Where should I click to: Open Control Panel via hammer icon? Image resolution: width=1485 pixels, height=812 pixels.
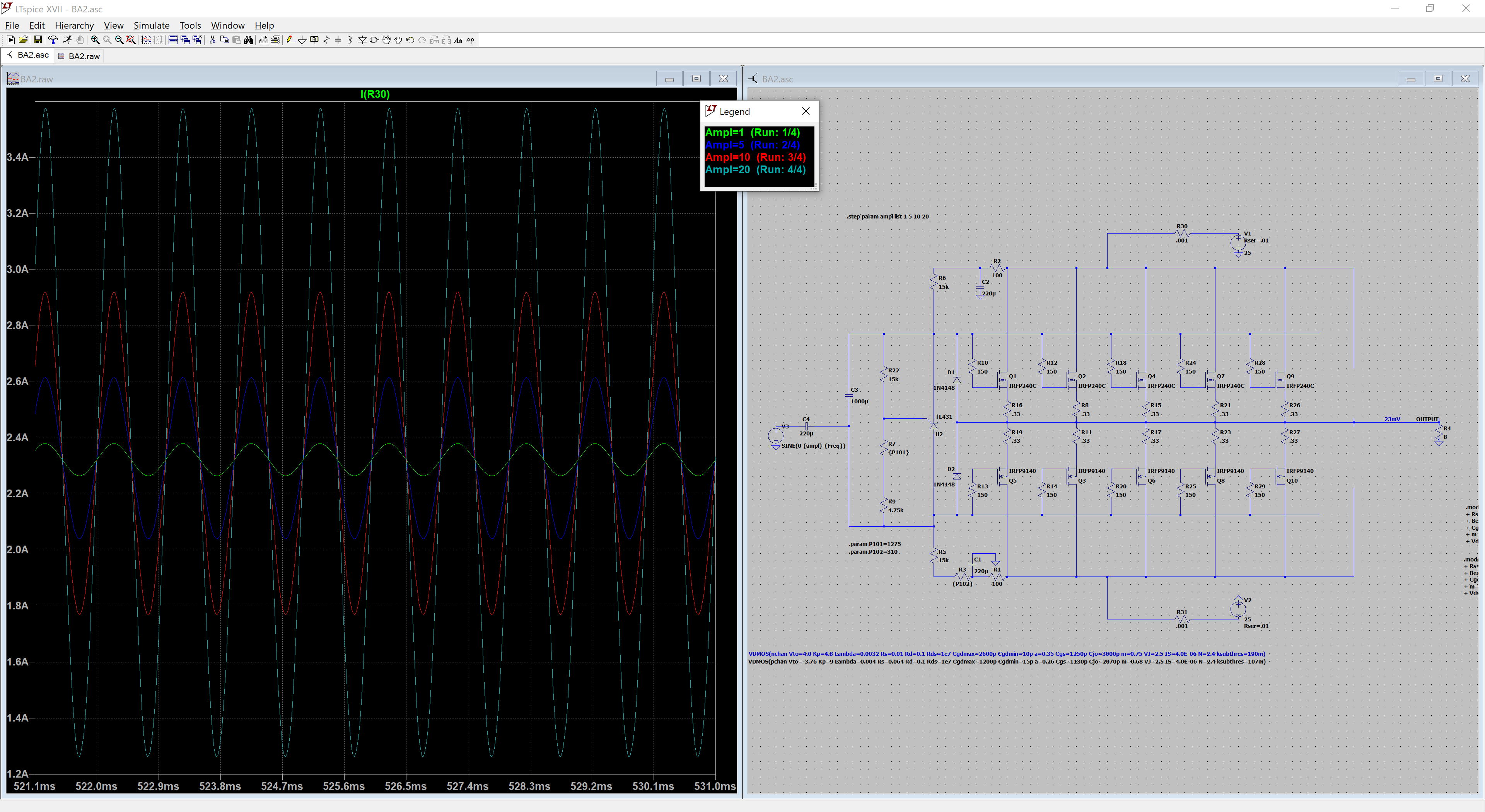53,40
